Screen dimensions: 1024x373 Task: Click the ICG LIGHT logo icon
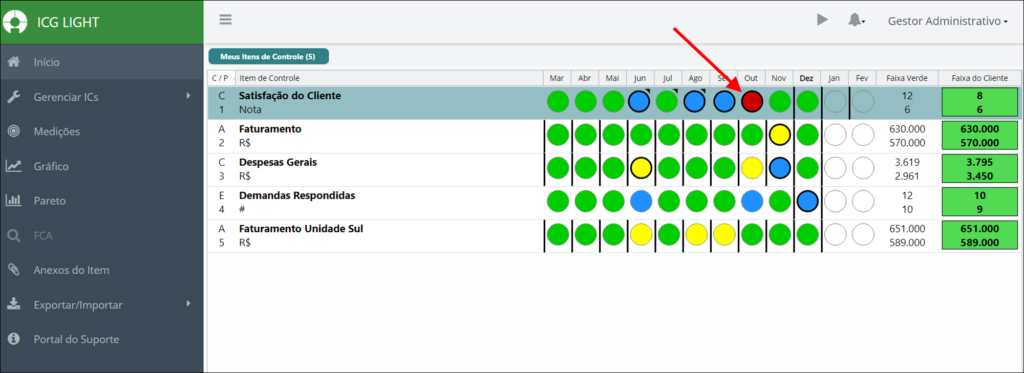click(x=15, y=22)
